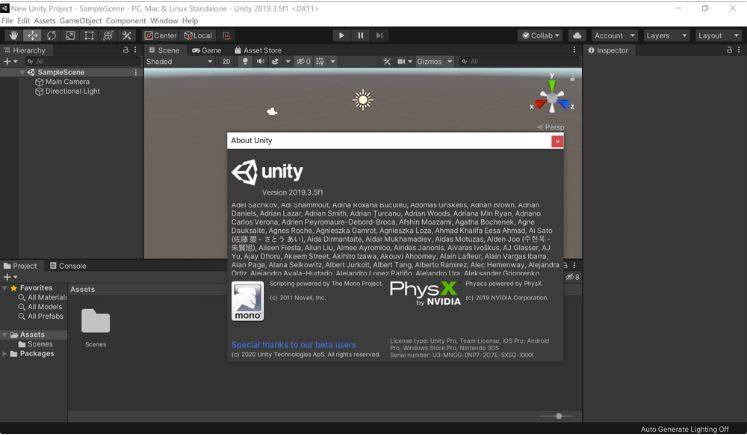Image resolution: width=747 pixels, height=435 pixels.
Task: Open the Component menu
Action: 126,21
